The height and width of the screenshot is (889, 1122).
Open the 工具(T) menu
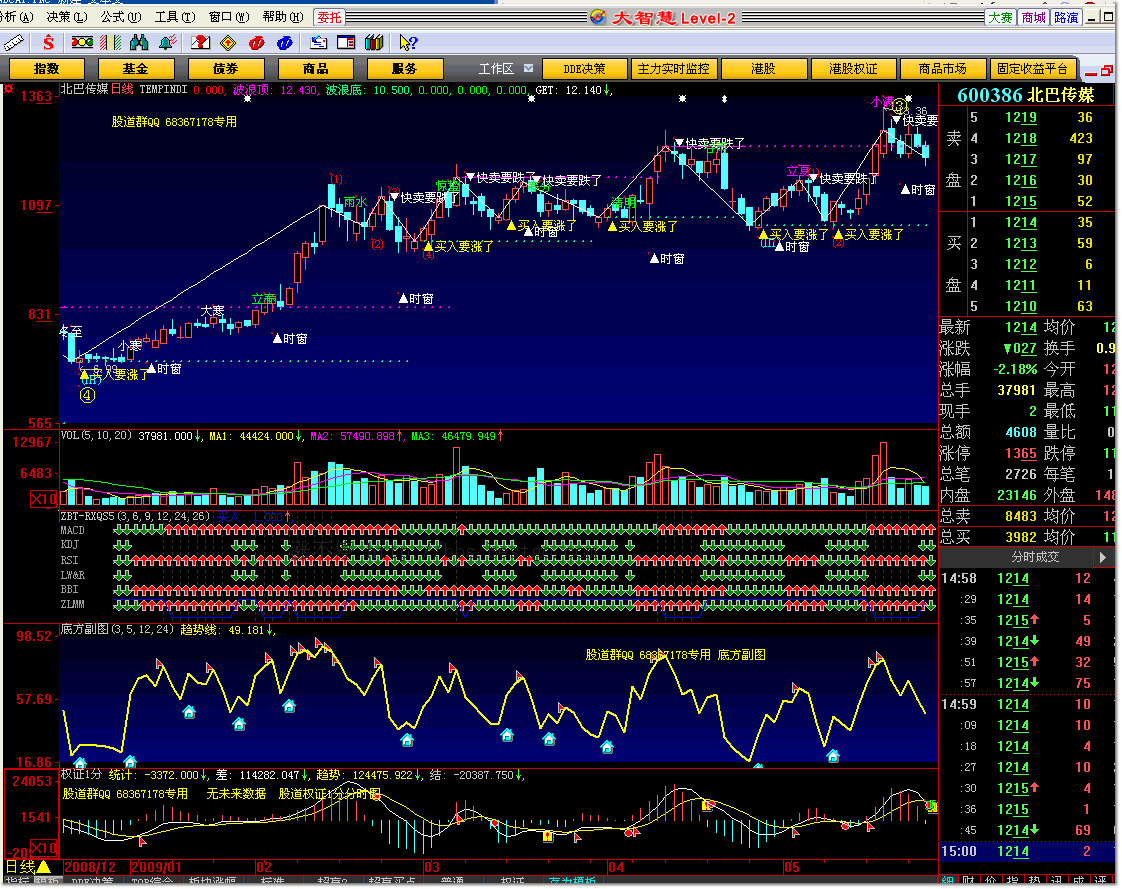point(175,17)
